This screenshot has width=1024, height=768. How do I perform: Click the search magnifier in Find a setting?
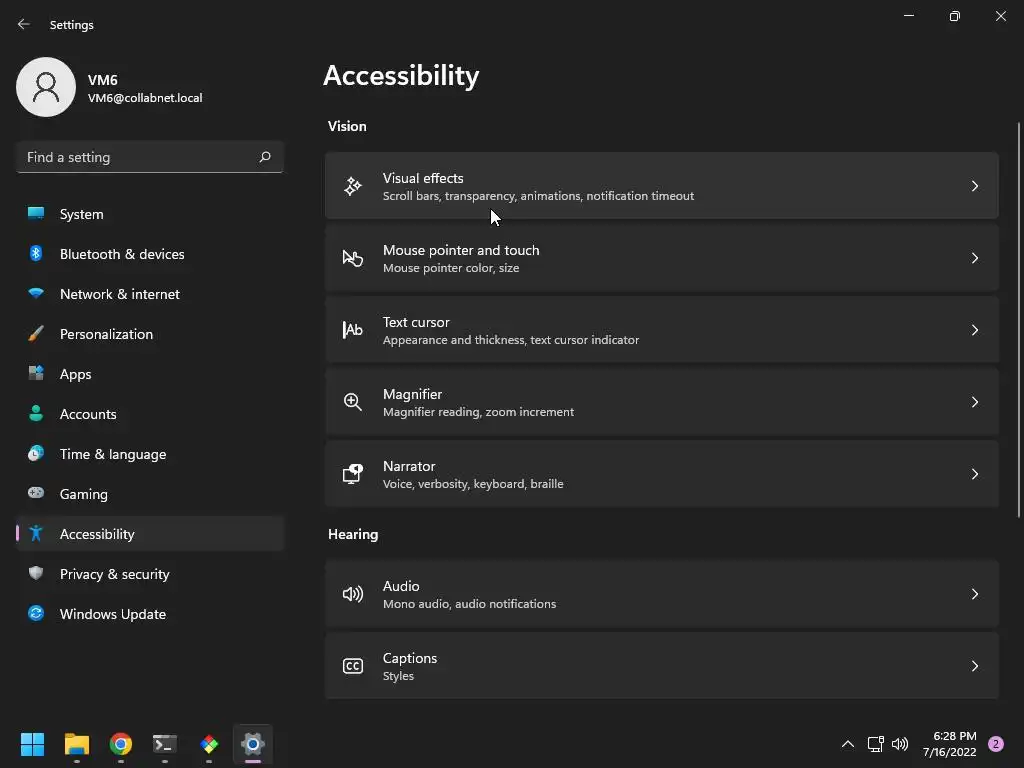tap(265, 157)
